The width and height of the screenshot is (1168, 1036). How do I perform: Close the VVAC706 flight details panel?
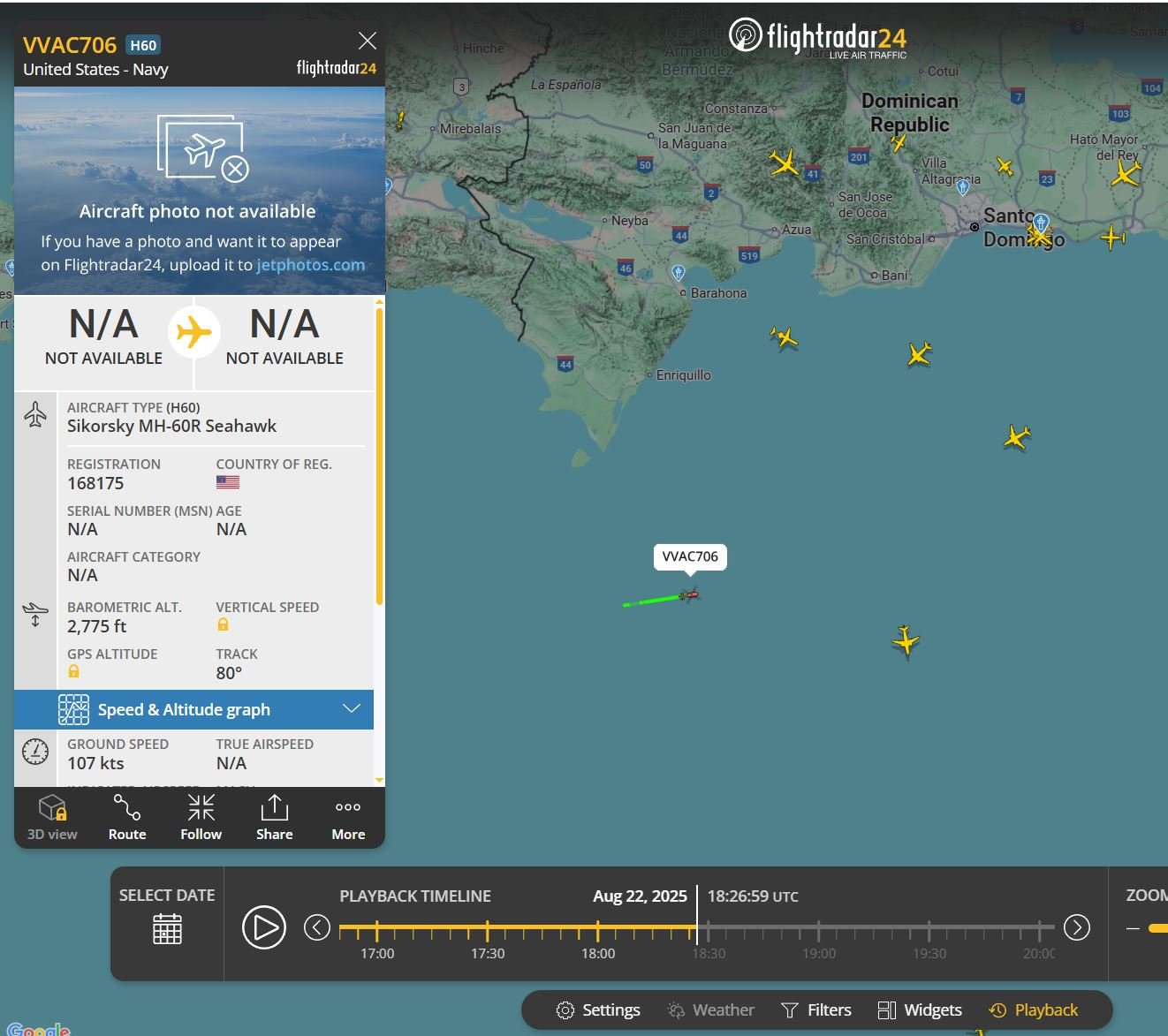368,41
